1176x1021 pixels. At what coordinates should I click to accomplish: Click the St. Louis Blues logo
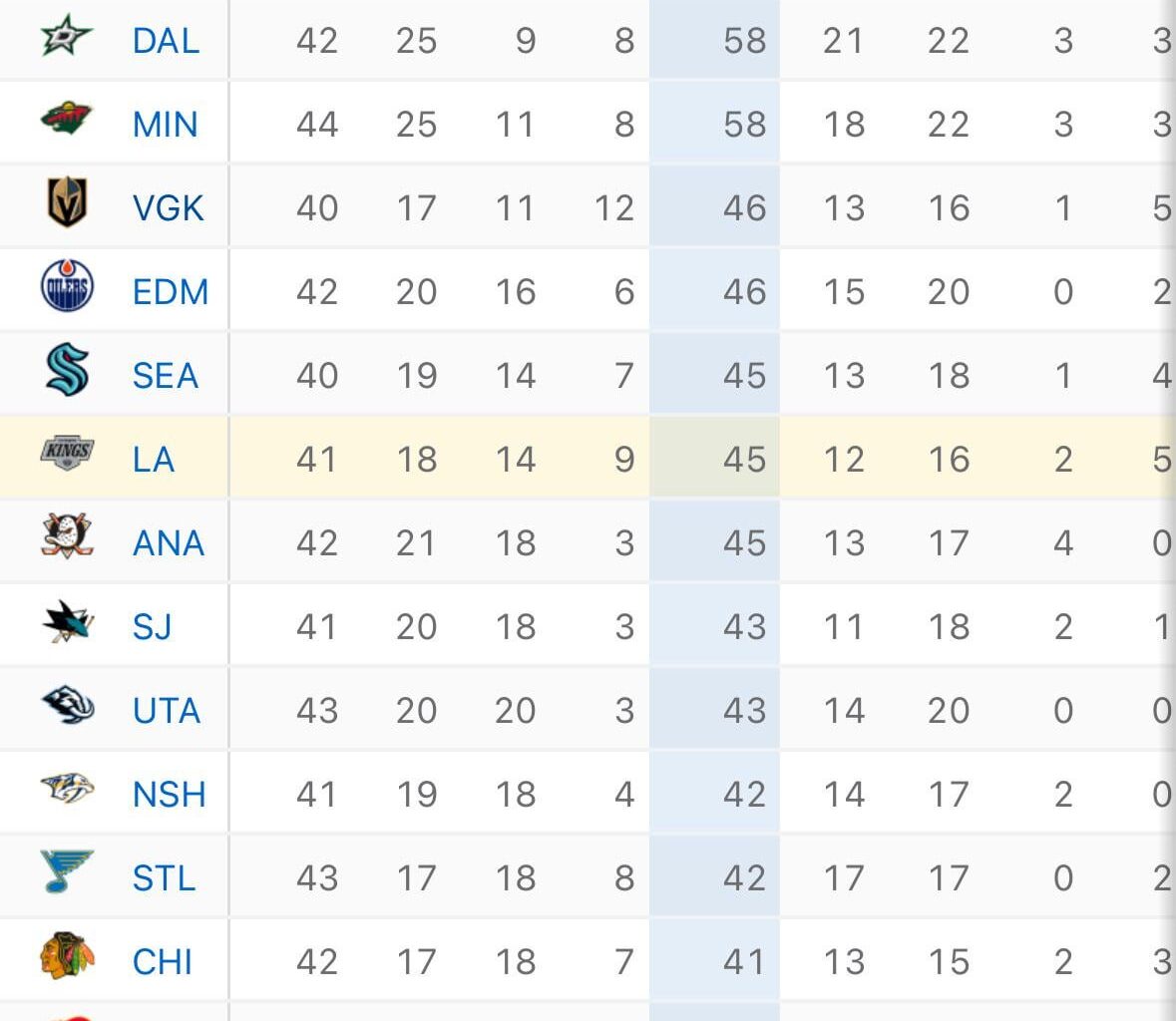[65, 877]
